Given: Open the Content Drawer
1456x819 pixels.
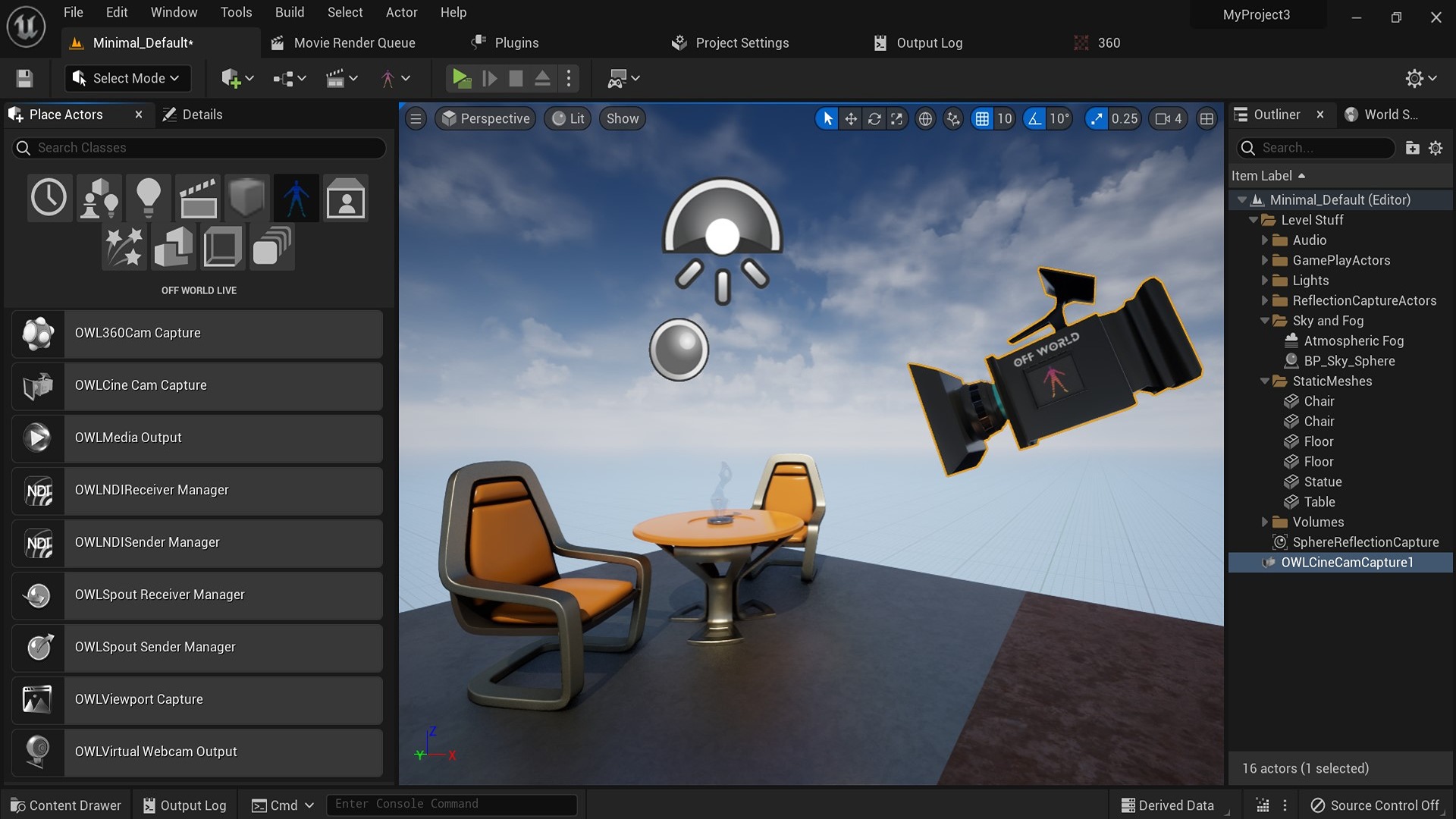Looking at the screenshot, I should click(x=65, y=805).
